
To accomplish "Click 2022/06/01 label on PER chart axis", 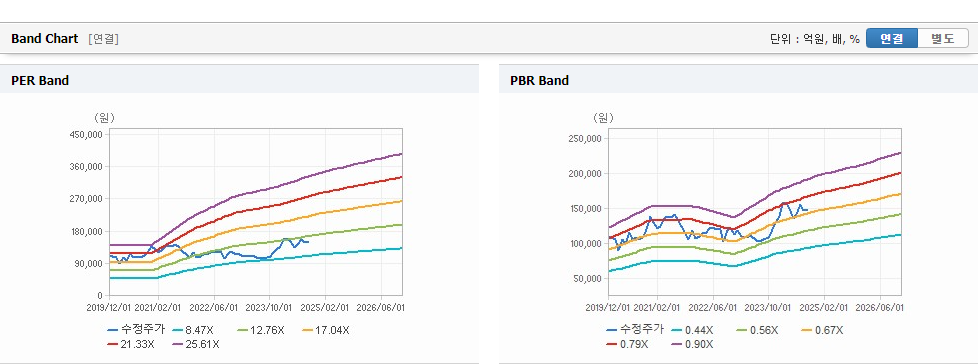I will coord(214,308).
